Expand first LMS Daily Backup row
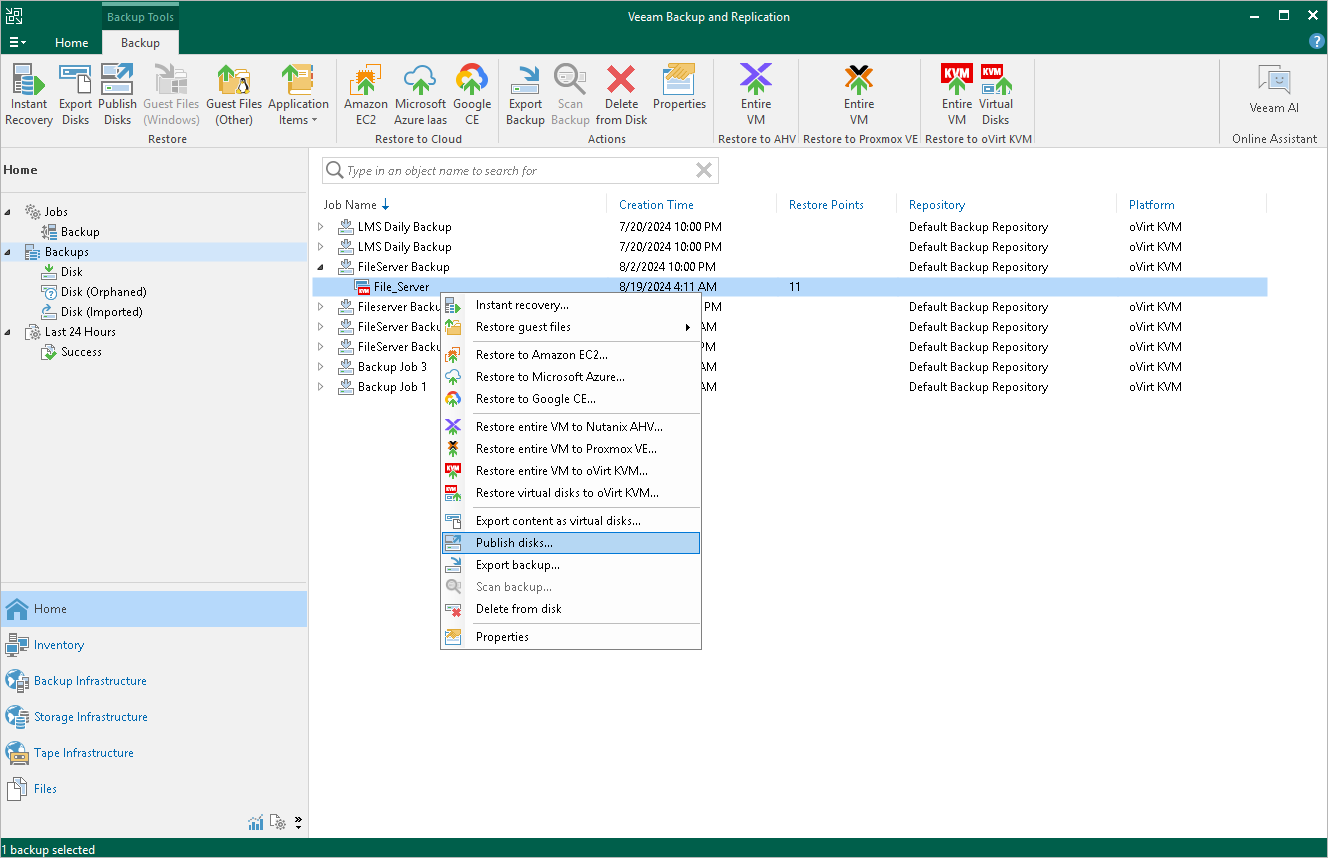 [x=320, y=227]
